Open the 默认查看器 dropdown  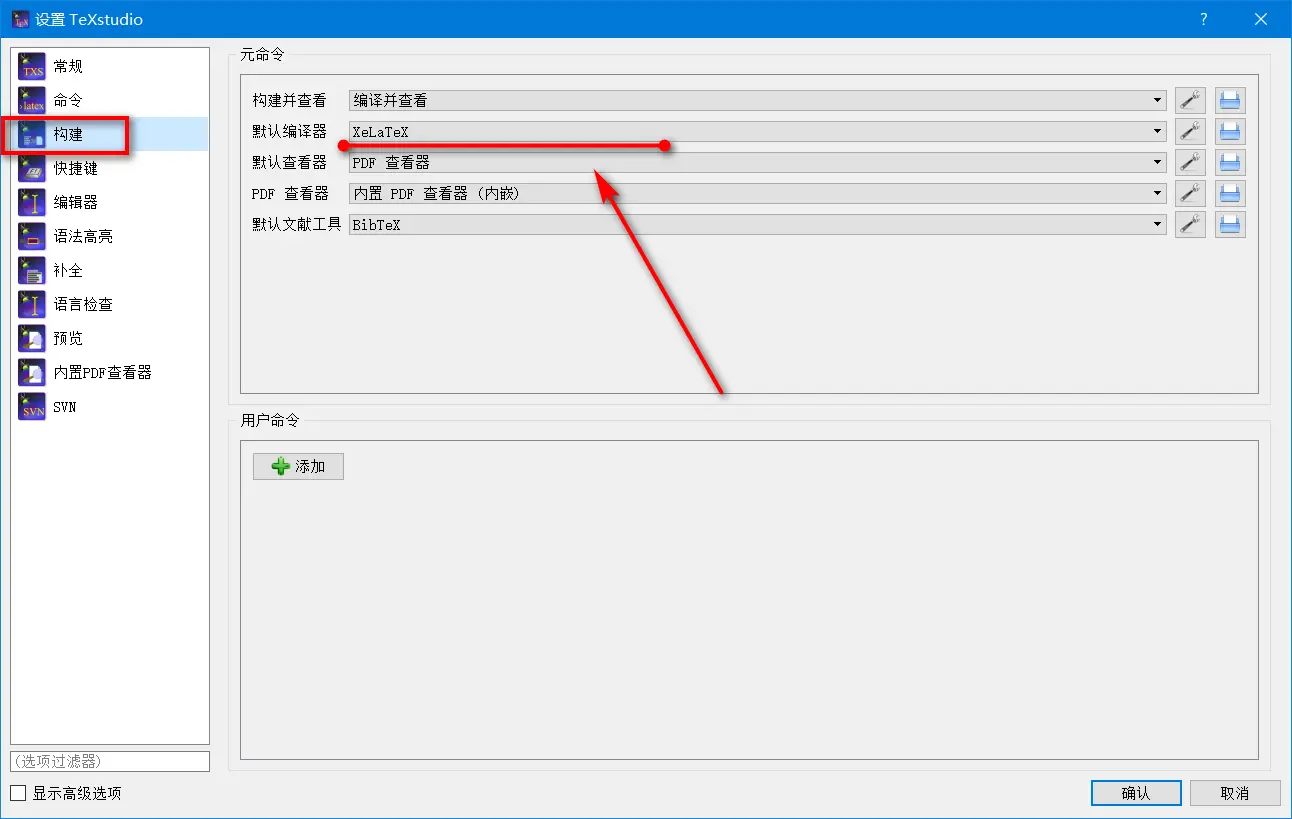758,162
